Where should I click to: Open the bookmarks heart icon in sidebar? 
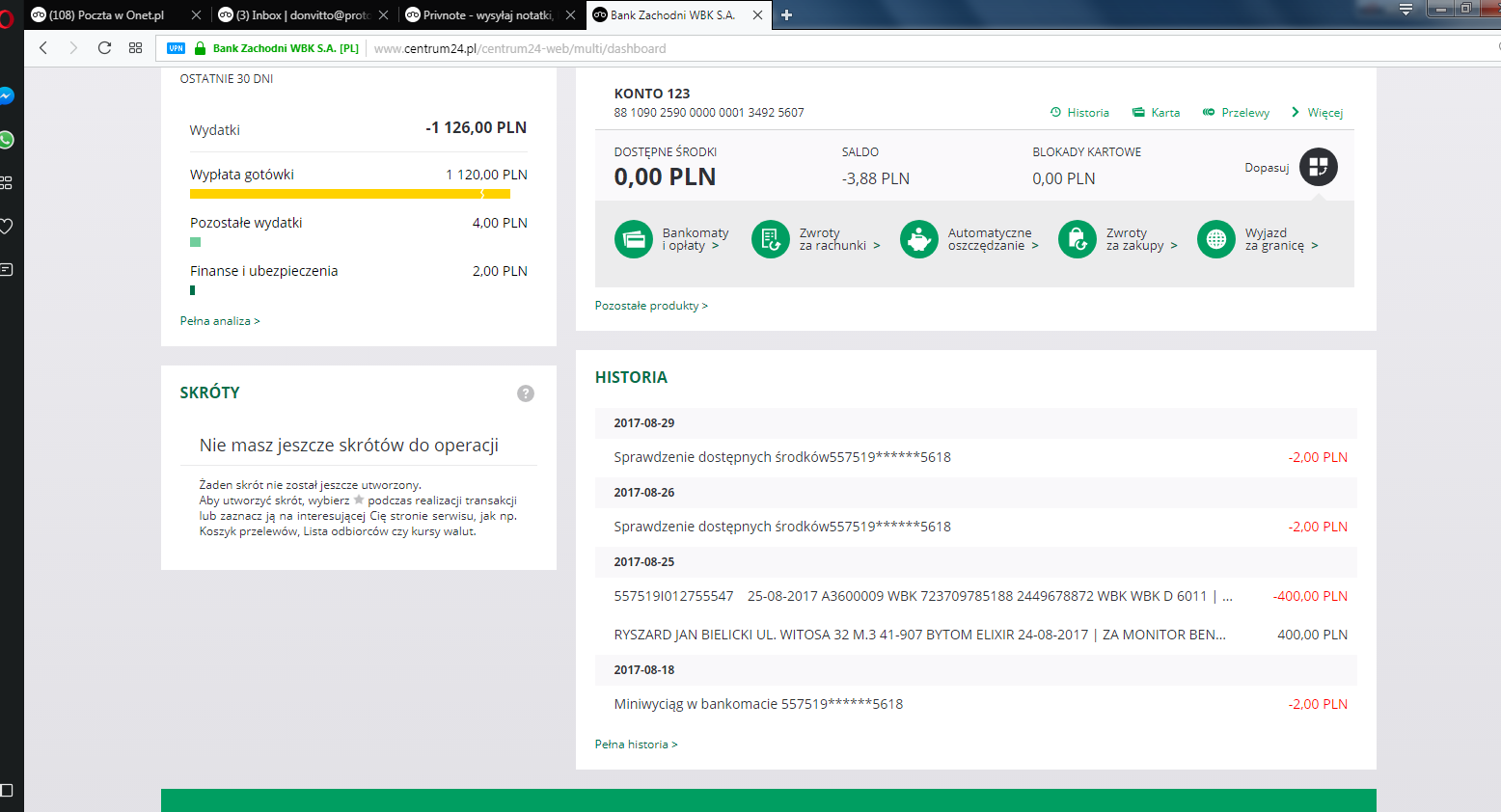pos(6,227)
